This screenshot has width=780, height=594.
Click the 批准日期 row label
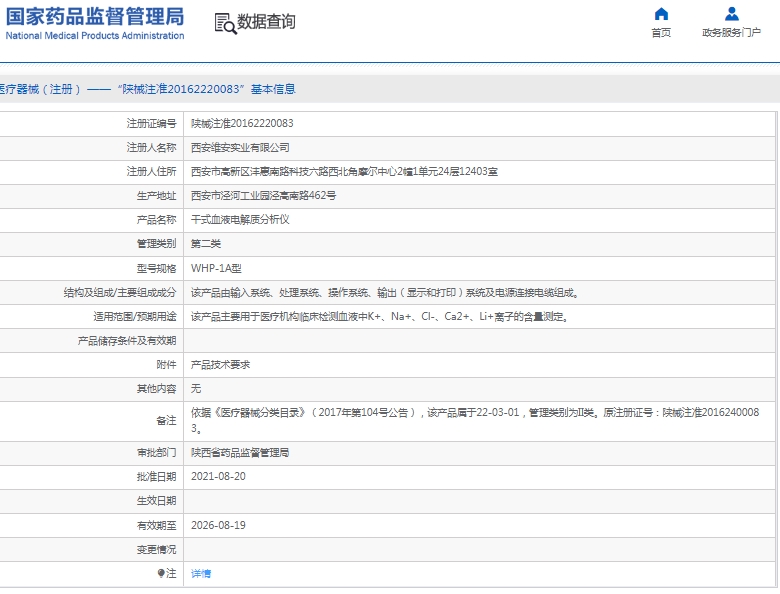point(156,477)
